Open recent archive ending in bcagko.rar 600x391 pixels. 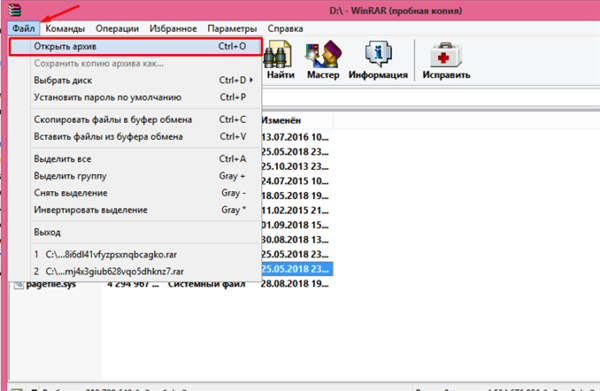135,254
